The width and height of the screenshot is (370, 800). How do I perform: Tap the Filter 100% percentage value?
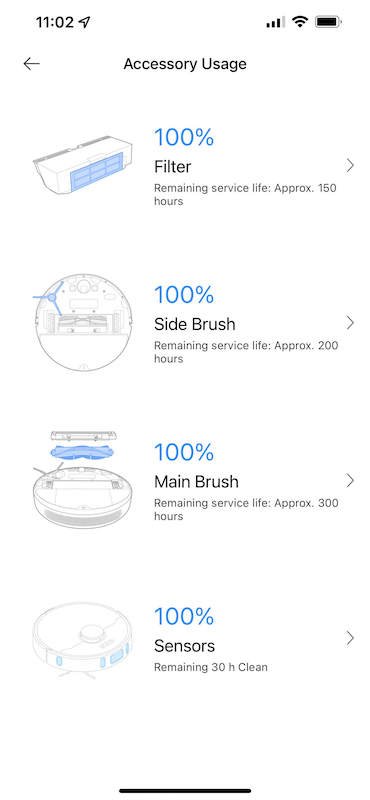point(184,137)
